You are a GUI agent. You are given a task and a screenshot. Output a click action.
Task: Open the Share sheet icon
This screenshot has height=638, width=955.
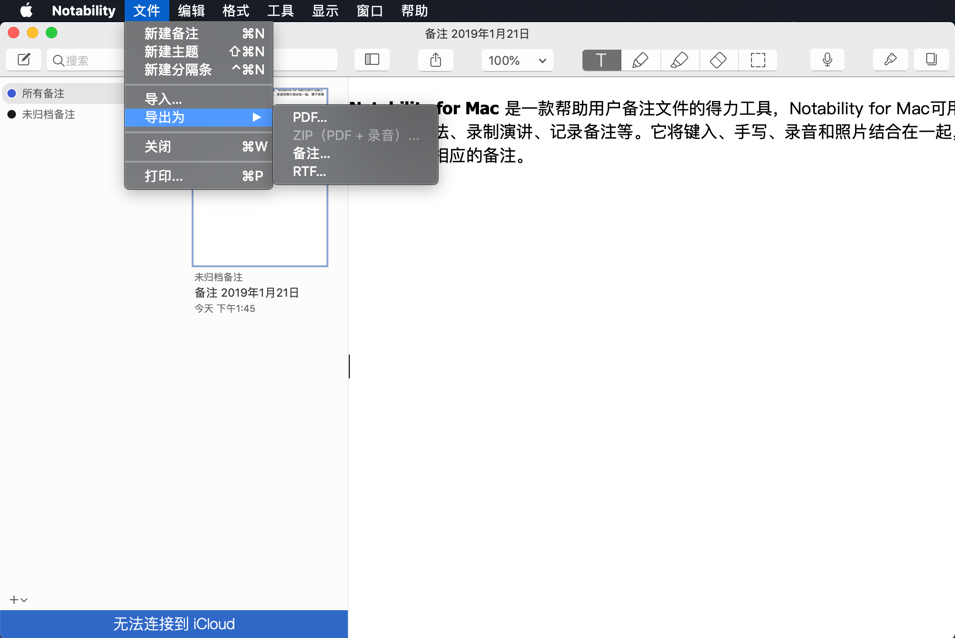(435, 60)
